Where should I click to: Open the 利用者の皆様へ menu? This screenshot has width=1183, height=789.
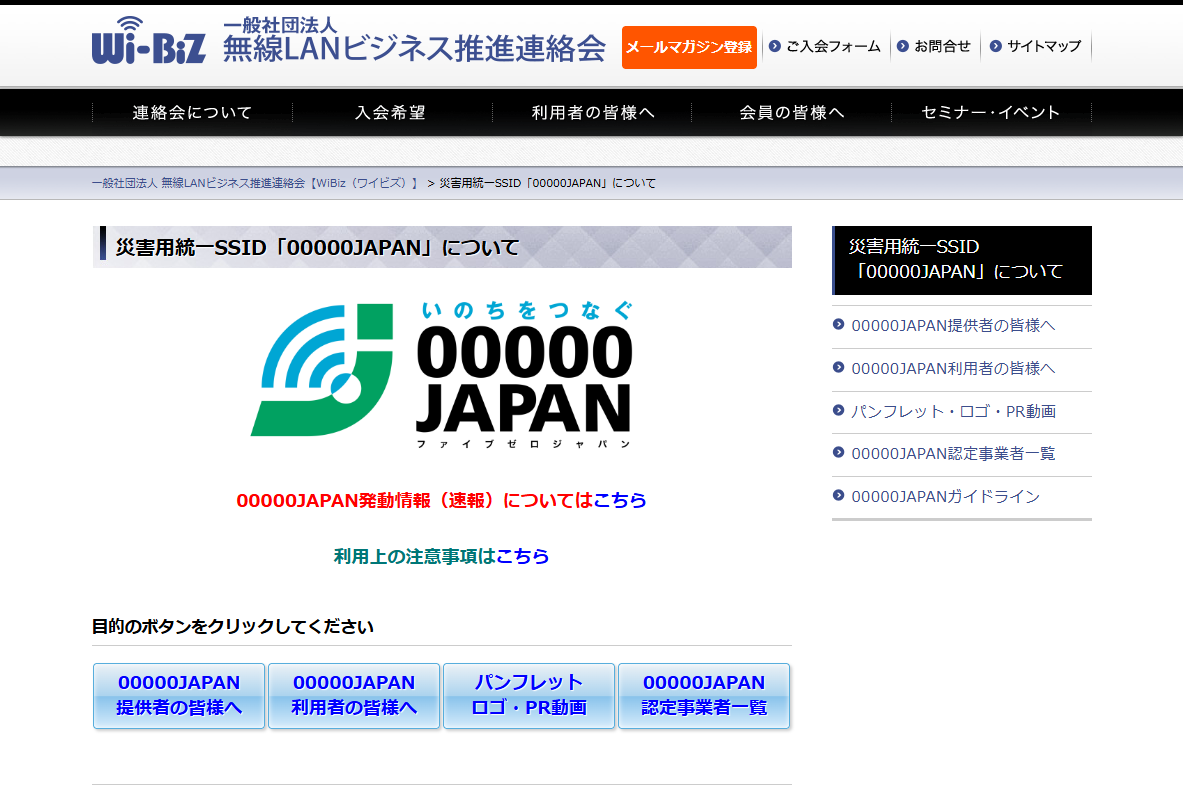[x=593, y=112]
